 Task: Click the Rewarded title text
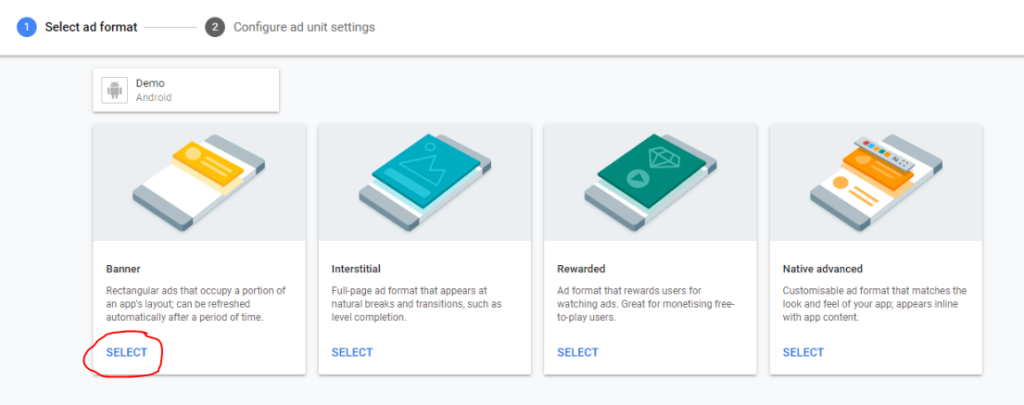coord(581,268)
